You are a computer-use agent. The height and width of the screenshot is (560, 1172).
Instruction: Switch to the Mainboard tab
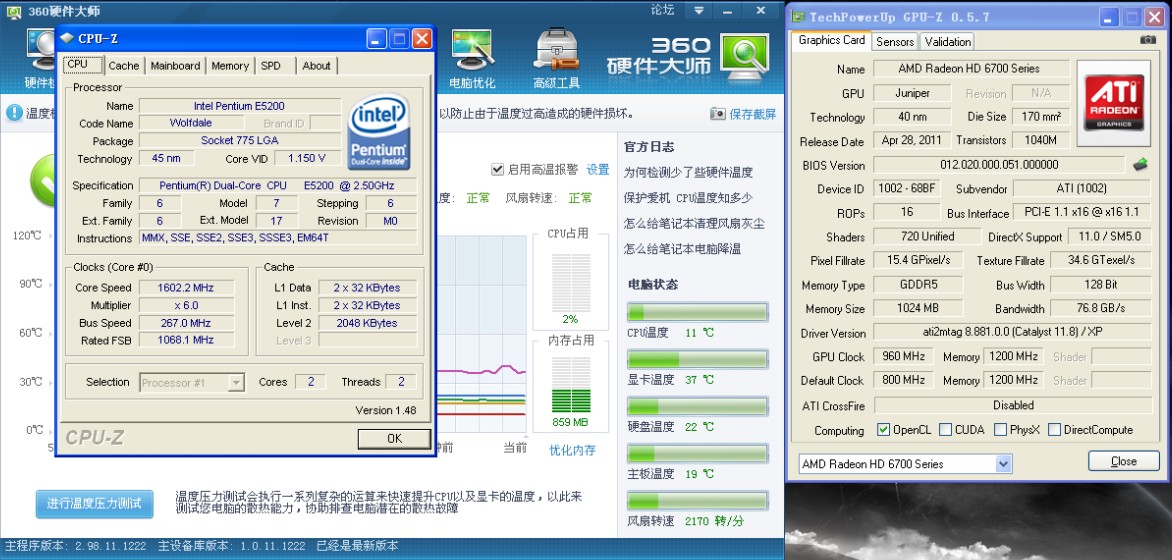tap(175, 66)
